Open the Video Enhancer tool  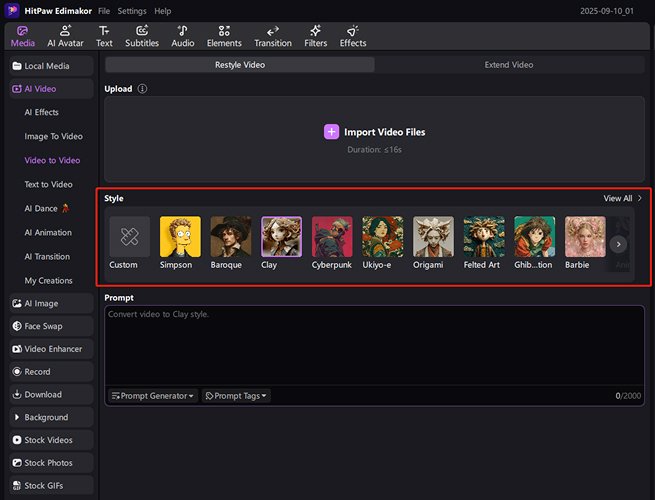coord(51,349)
